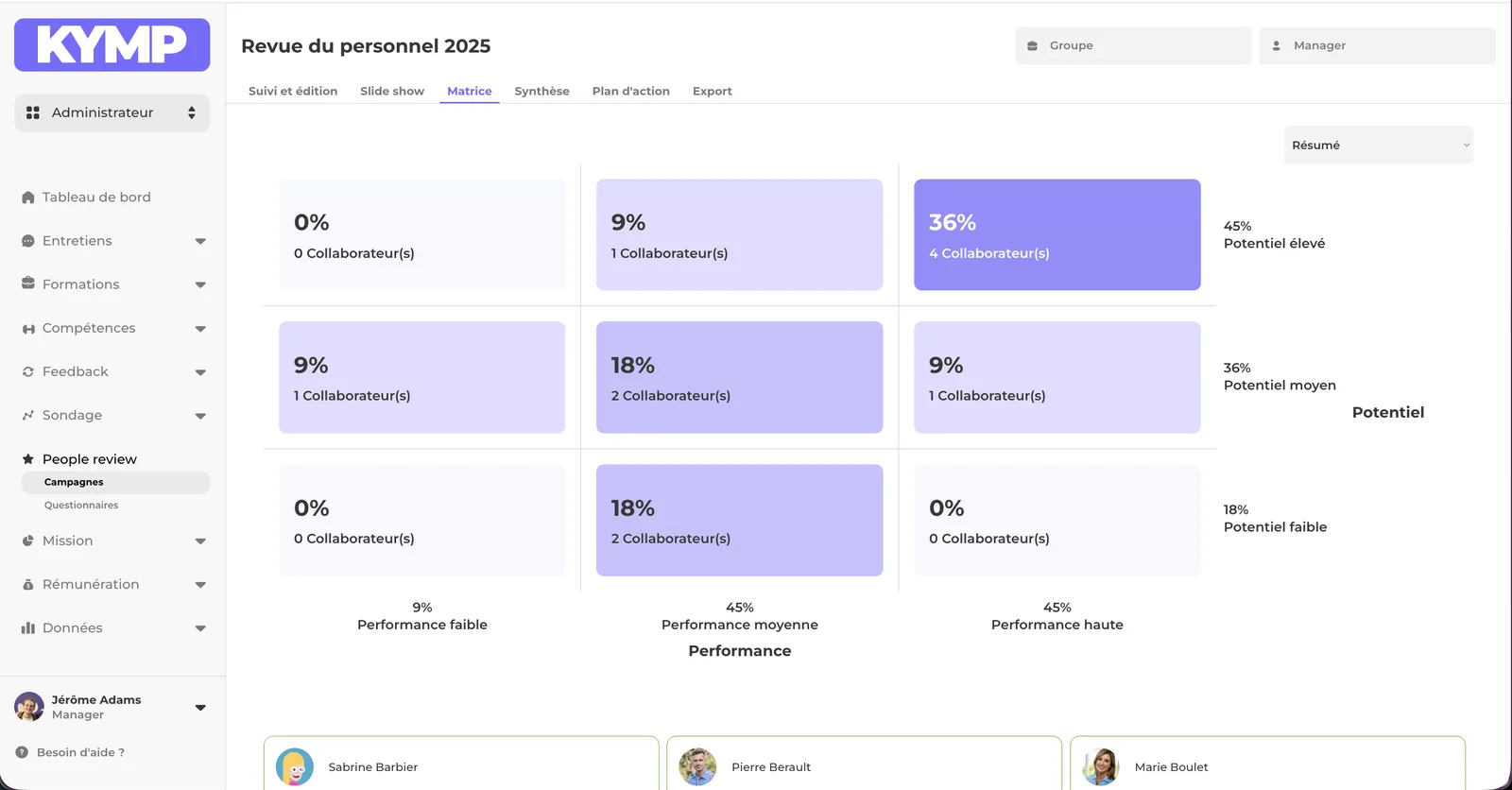Click the Besoin d'aide link
Viewport: 1512px width, 790px height.
coord(80,752)
